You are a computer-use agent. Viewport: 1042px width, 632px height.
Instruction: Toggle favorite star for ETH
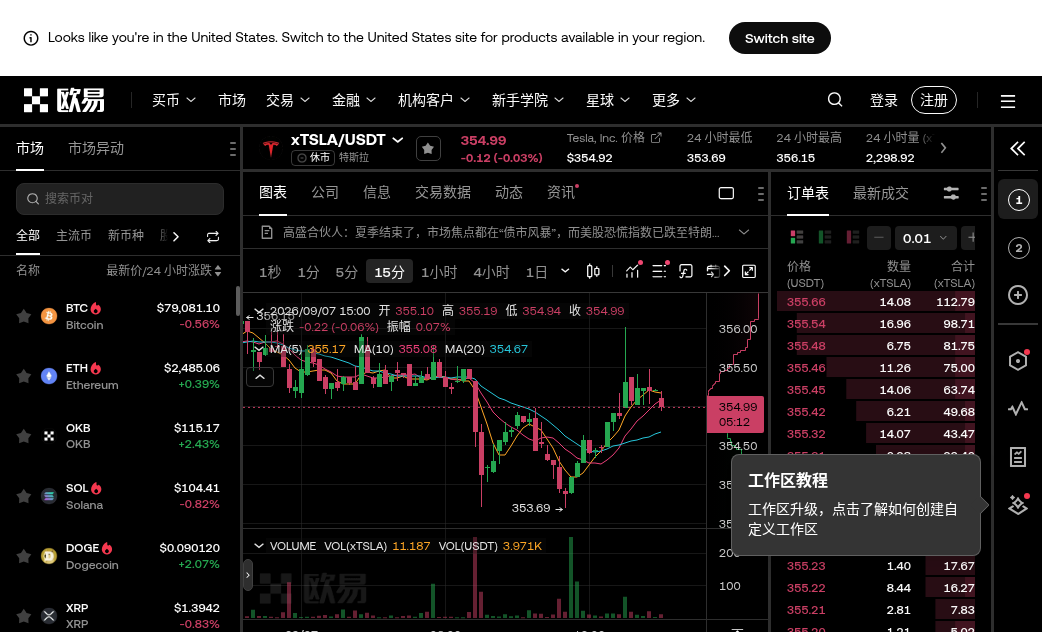tap(23, 376)
